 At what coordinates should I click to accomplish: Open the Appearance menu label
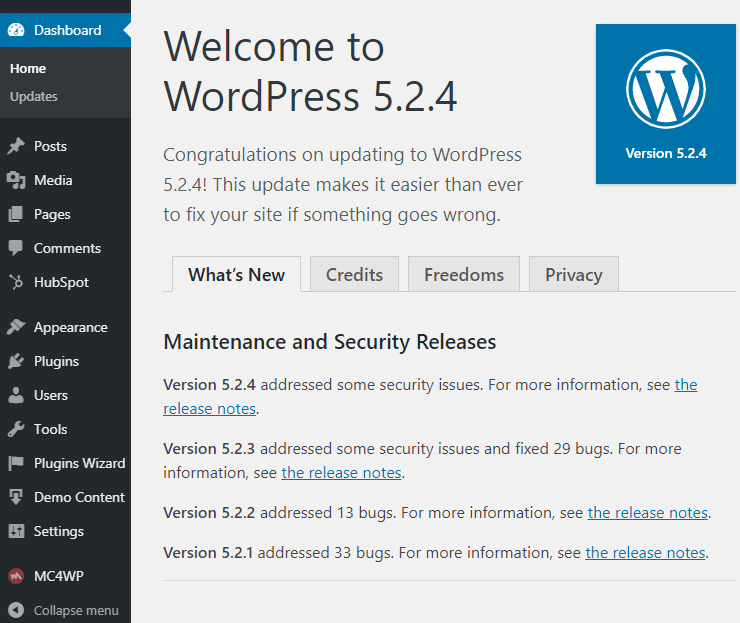tap(71, 327)
